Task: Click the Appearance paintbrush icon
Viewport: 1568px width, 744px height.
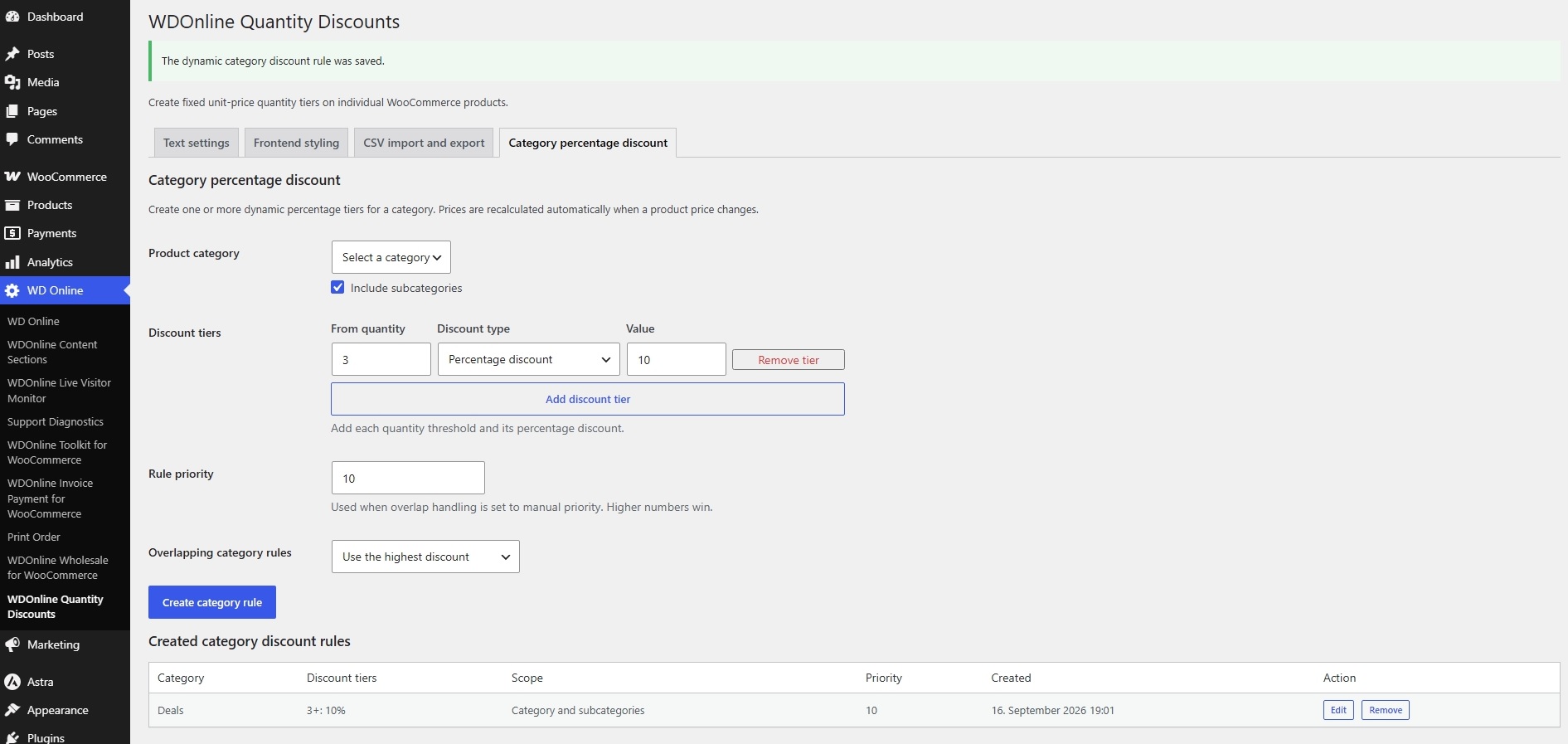Action: 12,710
